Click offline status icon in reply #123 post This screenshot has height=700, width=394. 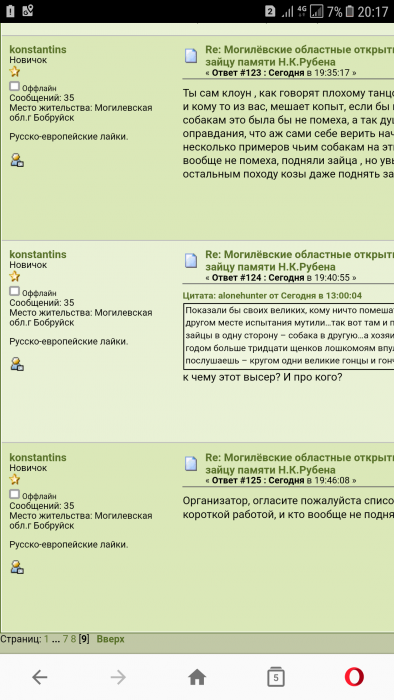(x=15, y=86)
